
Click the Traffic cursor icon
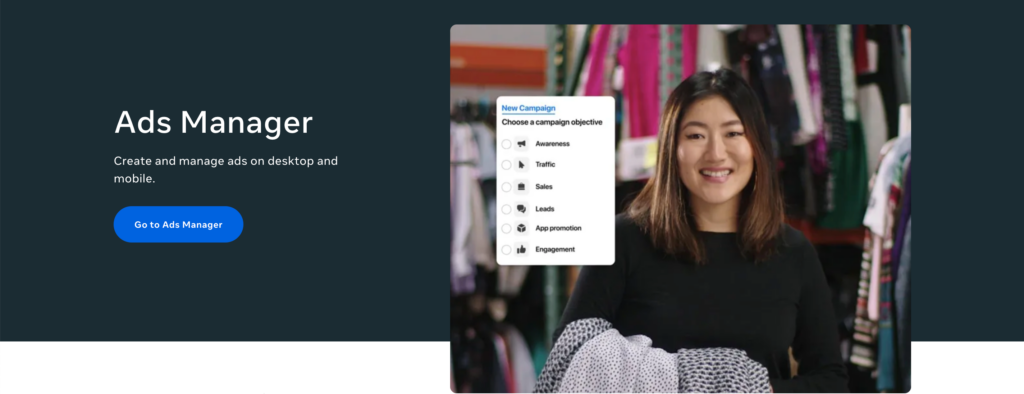click(x=521, y=165)
